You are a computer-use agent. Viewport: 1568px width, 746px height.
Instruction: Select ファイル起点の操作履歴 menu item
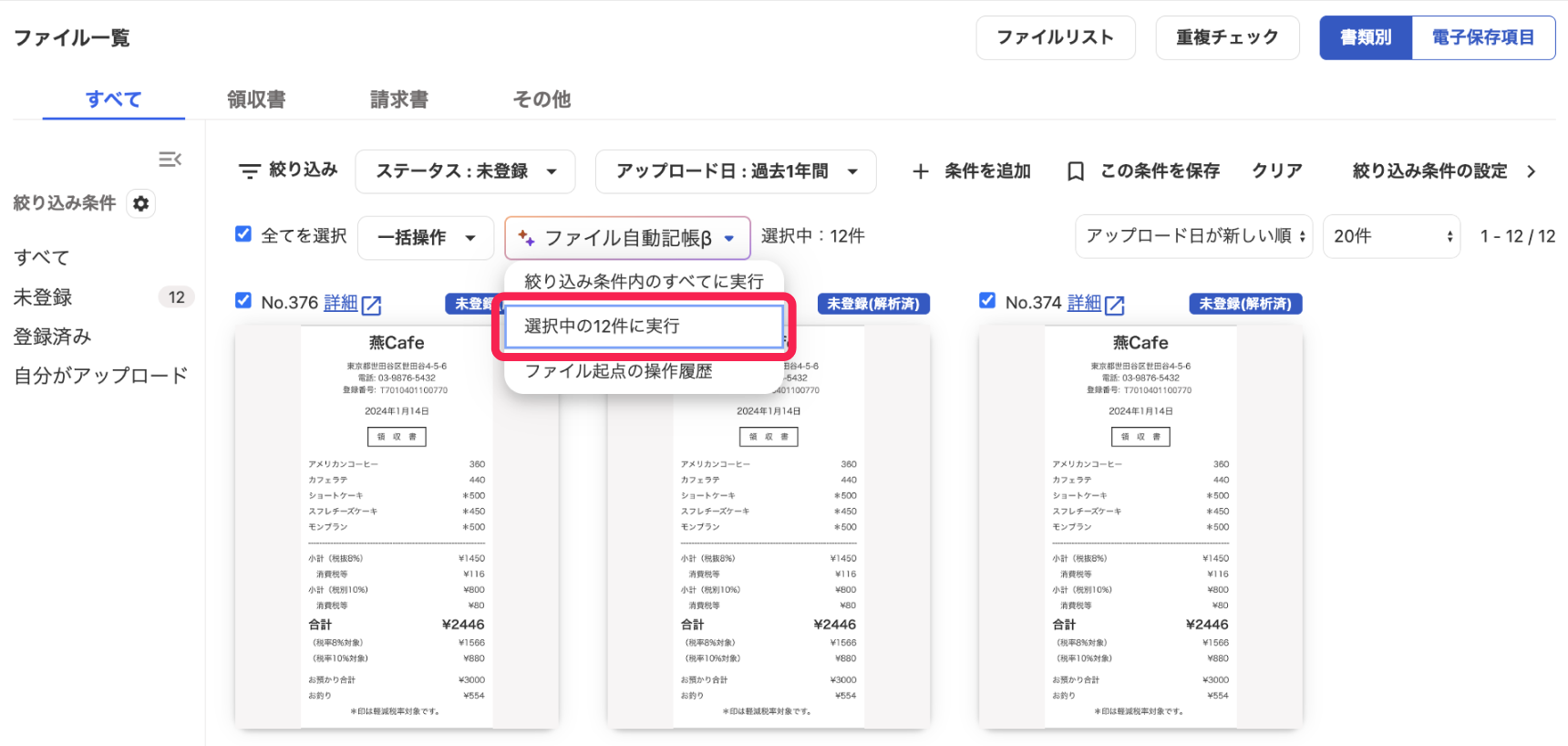click(644, 371)
